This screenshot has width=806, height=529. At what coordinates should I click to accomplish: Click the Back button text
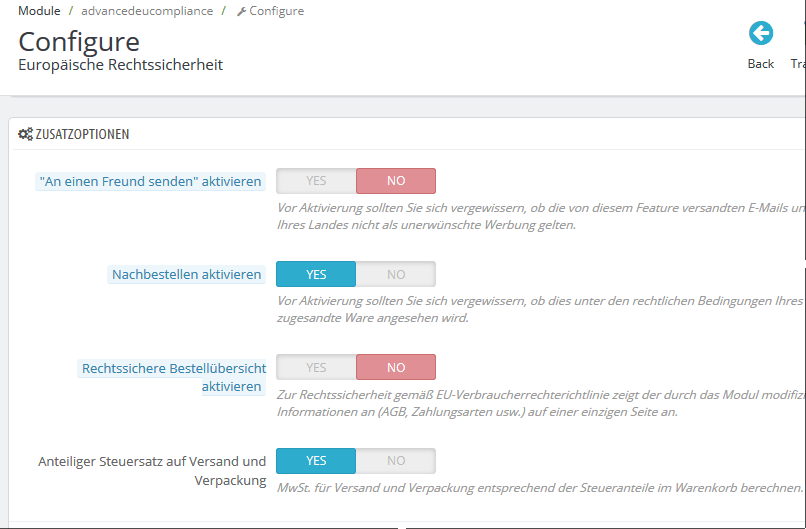pyautogui.click(x=761, y=64)
